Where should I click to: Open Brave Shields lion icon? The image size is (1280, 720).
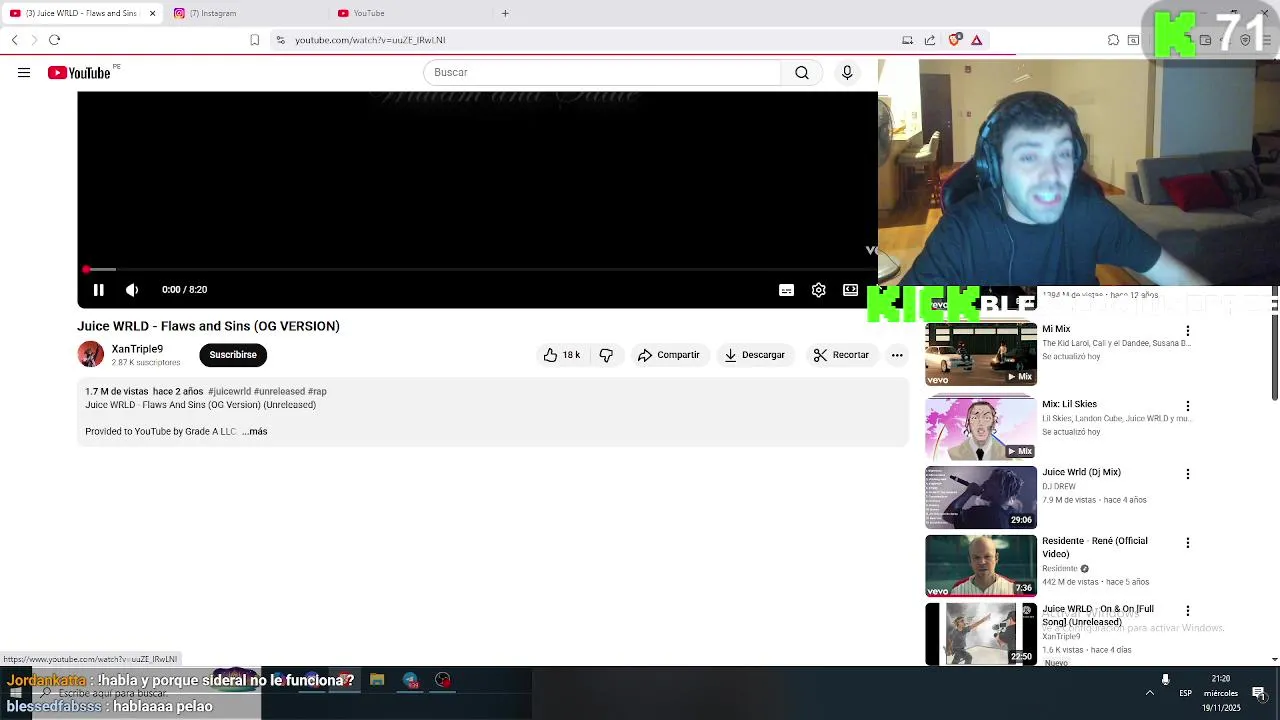click(x=955, y=40)
